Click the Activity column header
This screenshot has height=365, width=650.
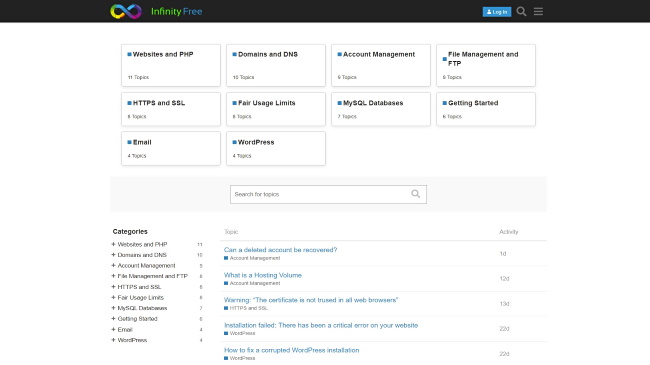click(x=509, y=232)
